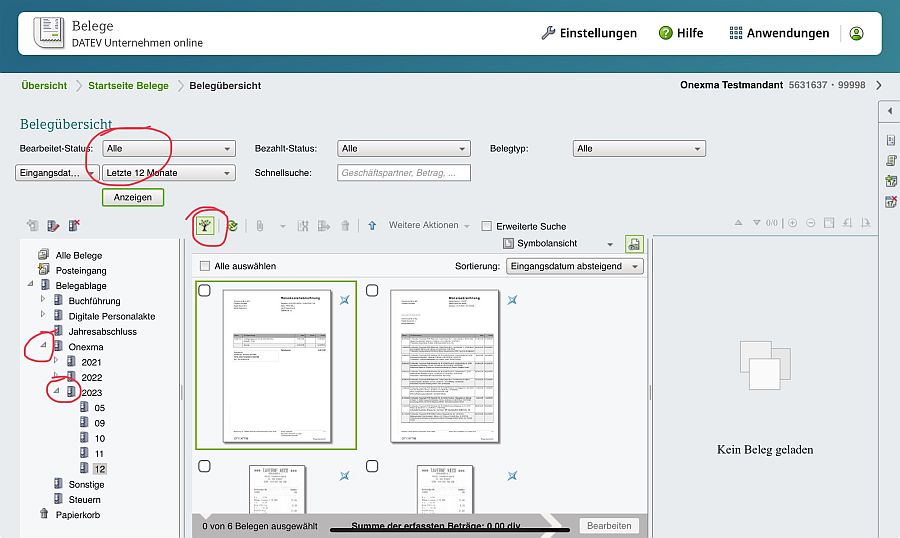Go to Übersicht breadcrumb
The image size is (900, 538).
click(x=44, y=86)
